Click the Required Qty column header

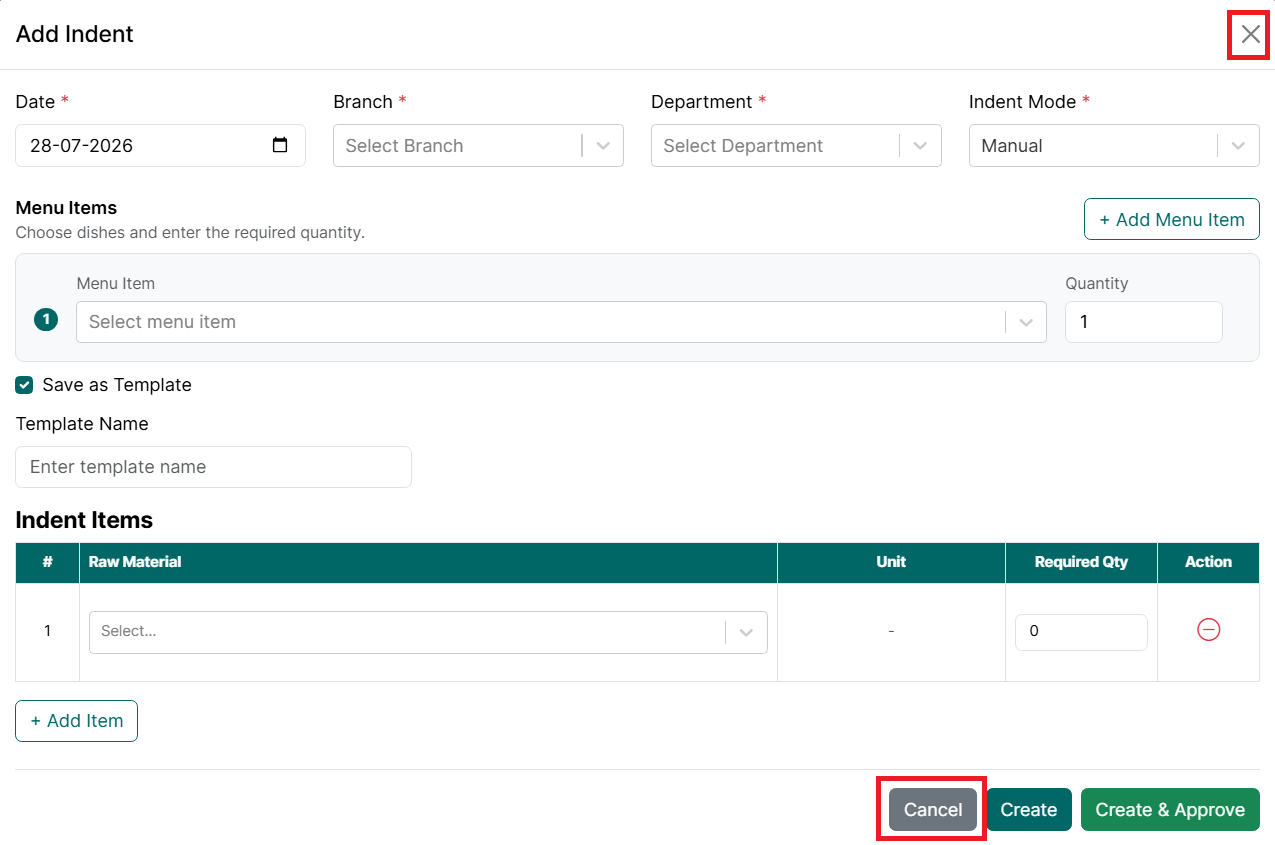tap(1081, 562)
